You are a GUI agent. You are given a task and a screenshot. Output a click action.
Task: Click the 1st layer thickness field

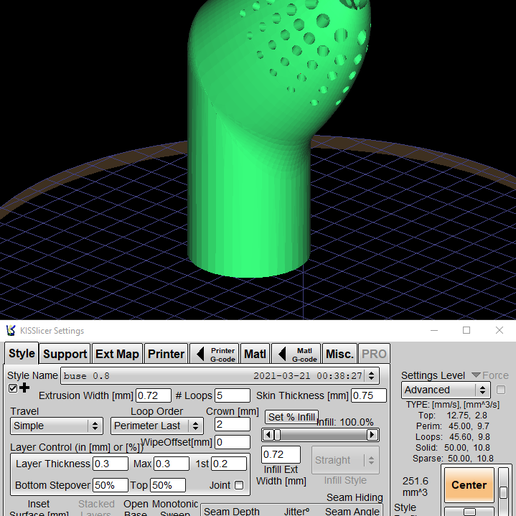click(229, 464)
